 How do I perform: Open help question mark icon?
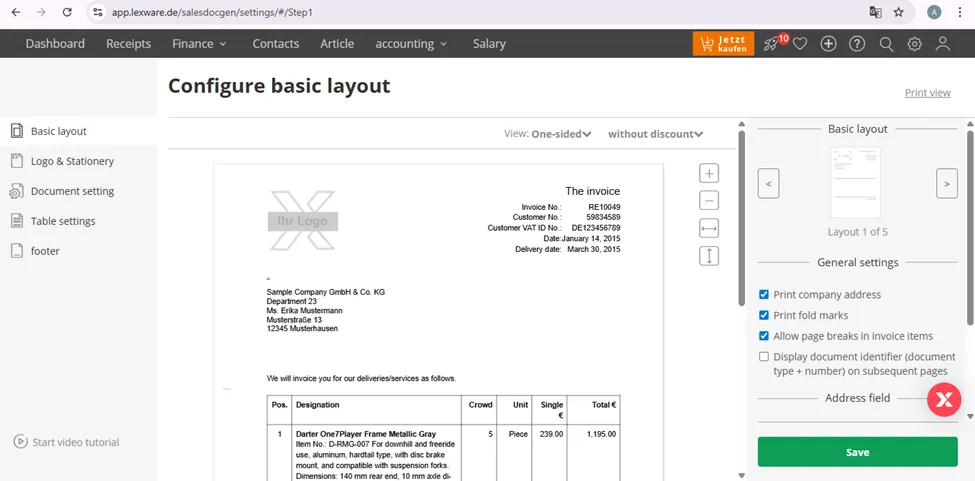coord(857,44)
